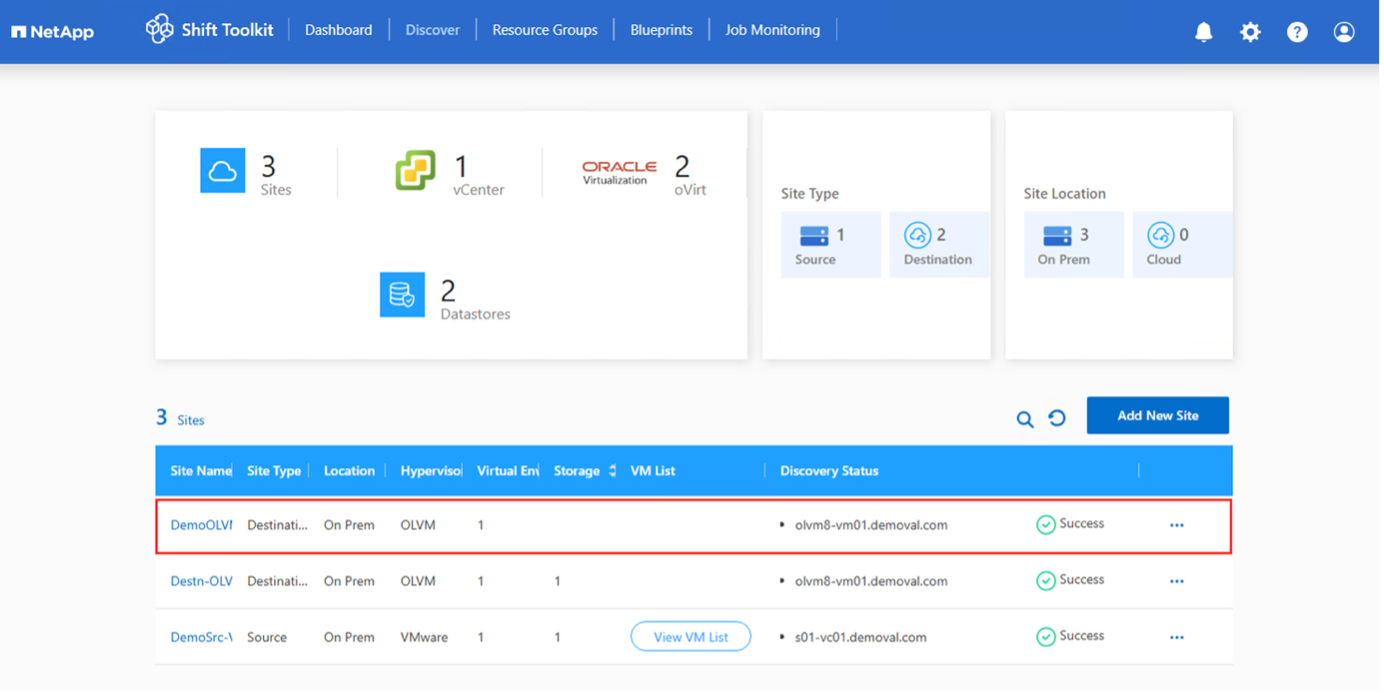Sort table by the Storage column arrows
Image resolution: width=1384 pixels, height=693 pixels.
[x=612, y=471]
